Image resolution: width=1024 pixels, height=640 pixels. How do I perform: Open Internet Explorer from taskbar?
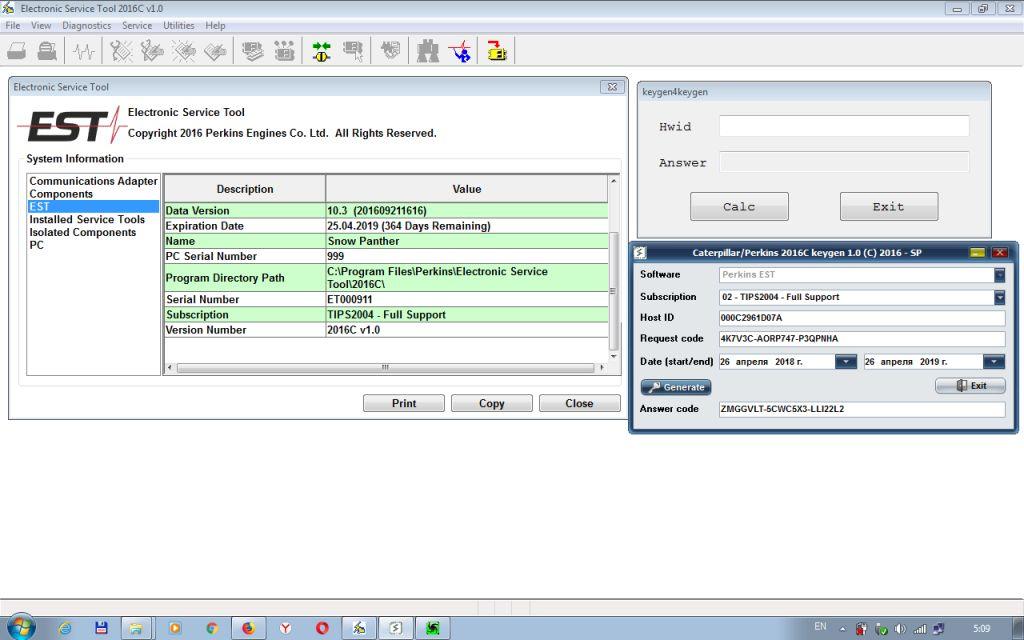tap(65, 628)
